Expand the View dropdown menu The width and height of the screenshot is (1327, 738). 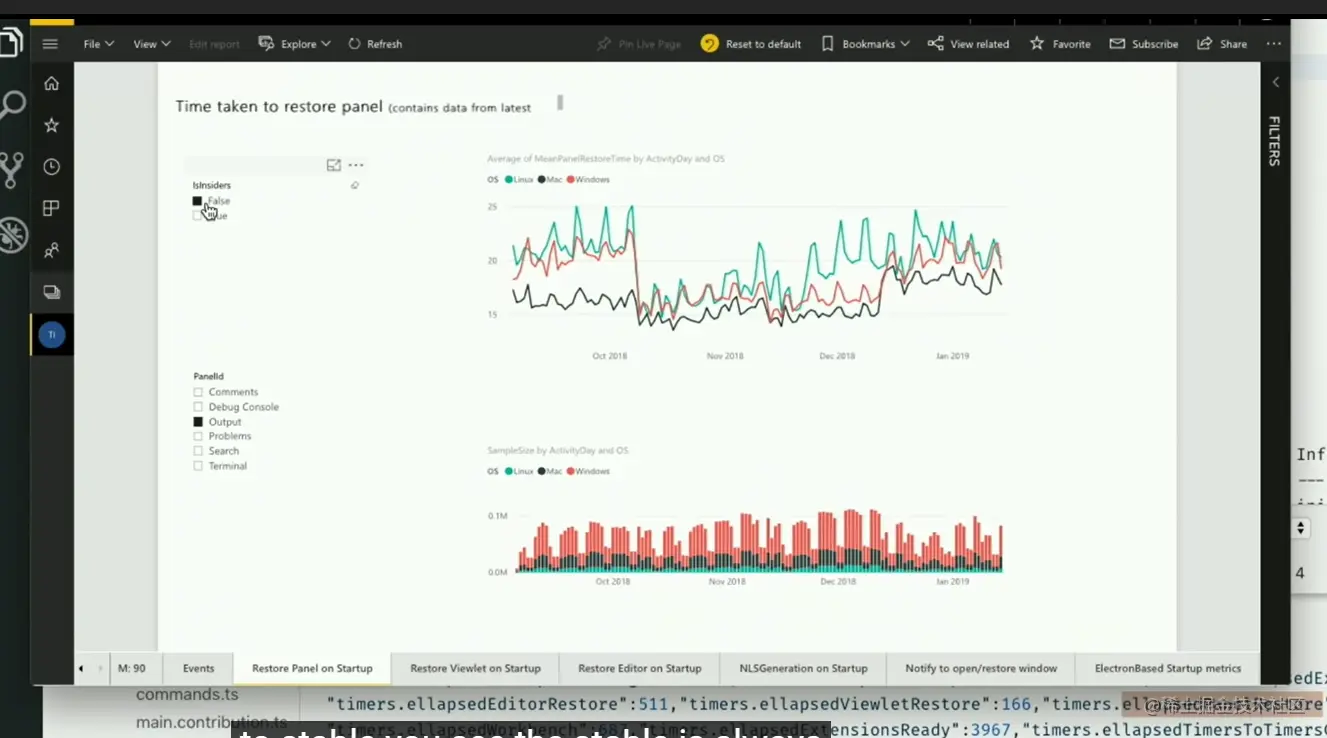coord(152,44)
